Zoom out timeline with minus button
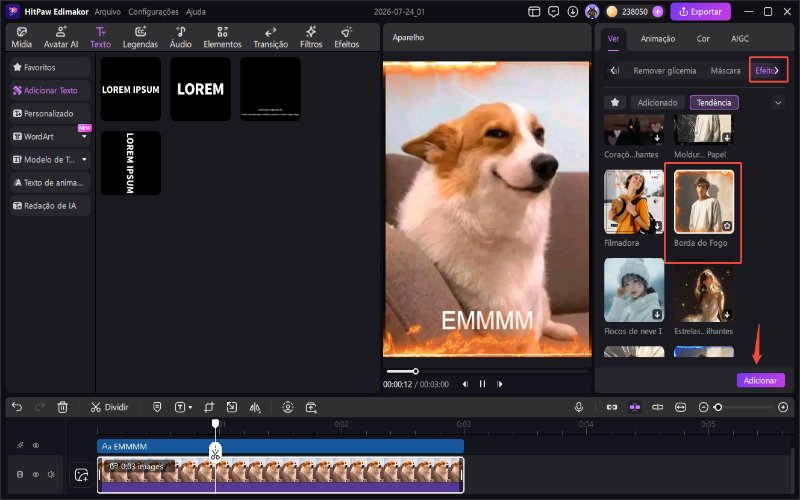The image size is (800, 500). [704, 407]
